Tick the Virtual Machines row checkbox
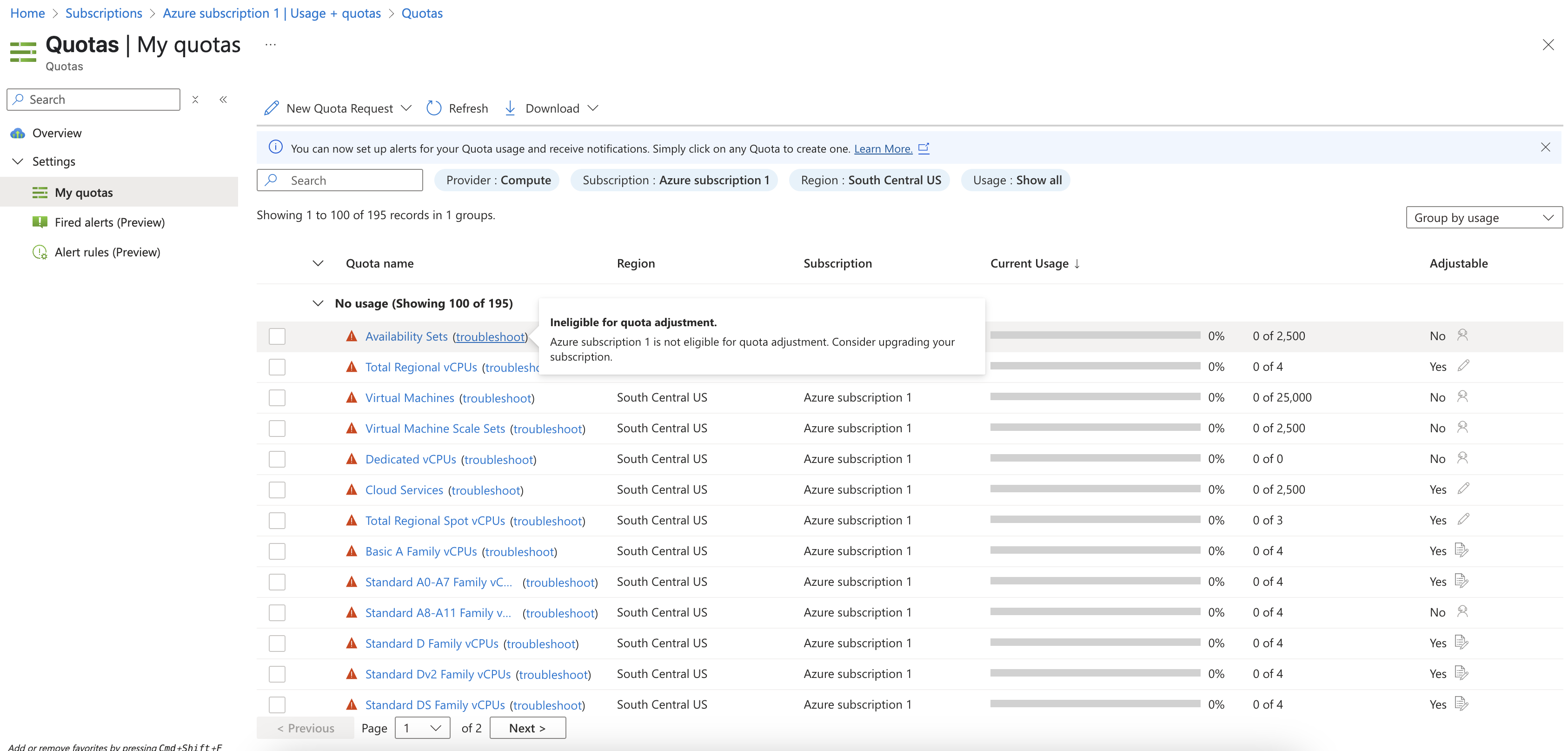The height and width of the screenshot is (751, 1568). click(x=277, y=398)
